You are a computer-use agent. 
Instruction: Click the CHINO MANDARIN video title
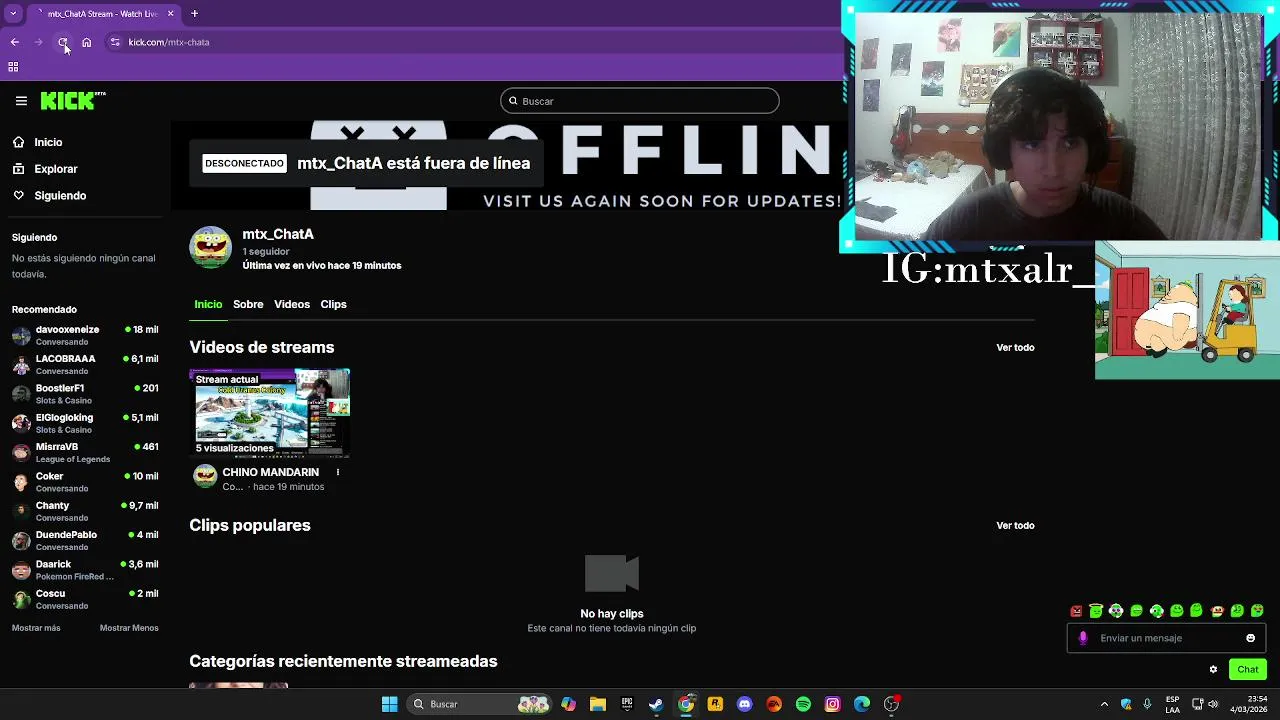click(271, 472)
